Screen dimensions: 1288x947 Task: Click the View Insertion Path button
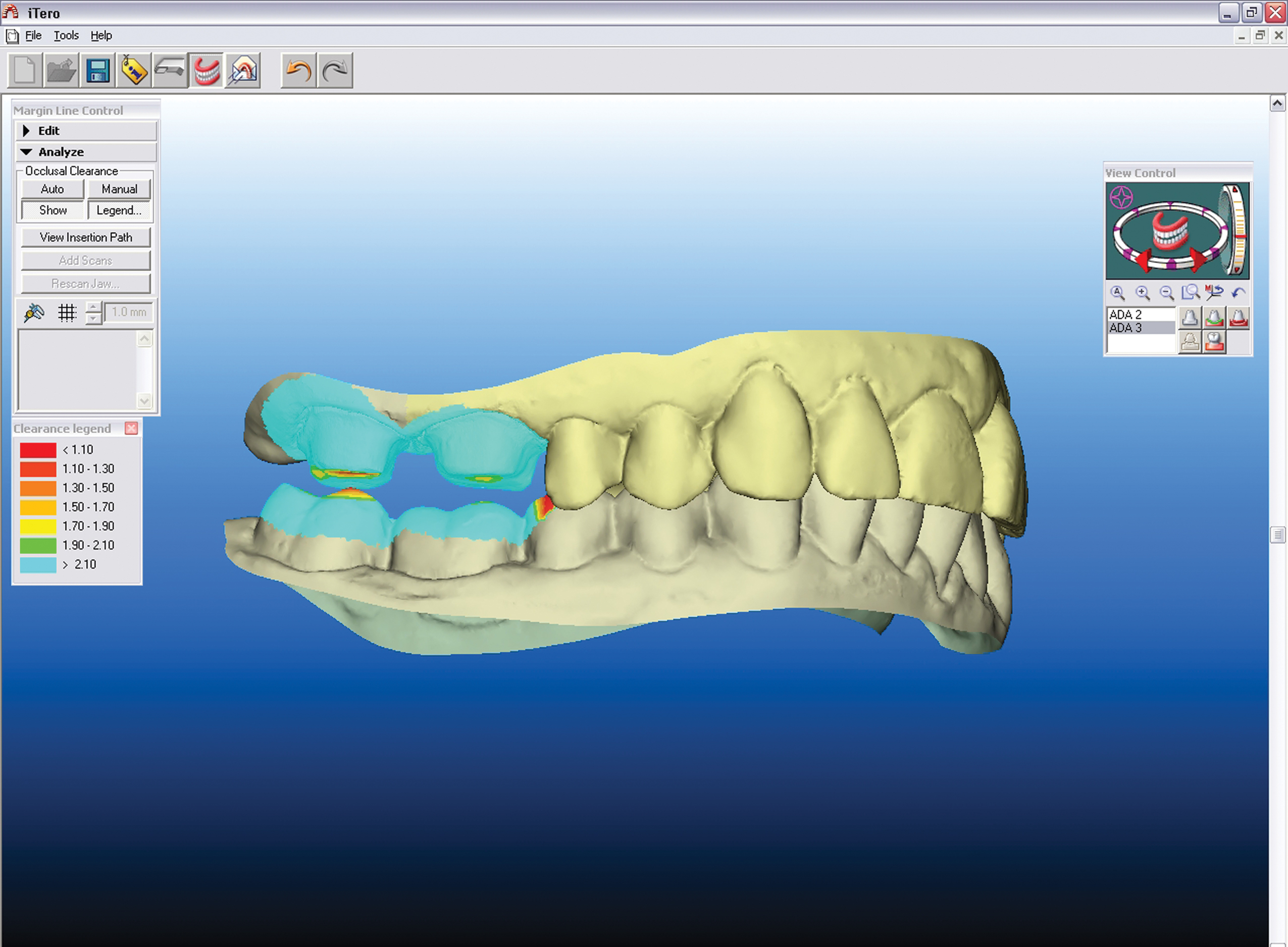click(x=86, y=237)
